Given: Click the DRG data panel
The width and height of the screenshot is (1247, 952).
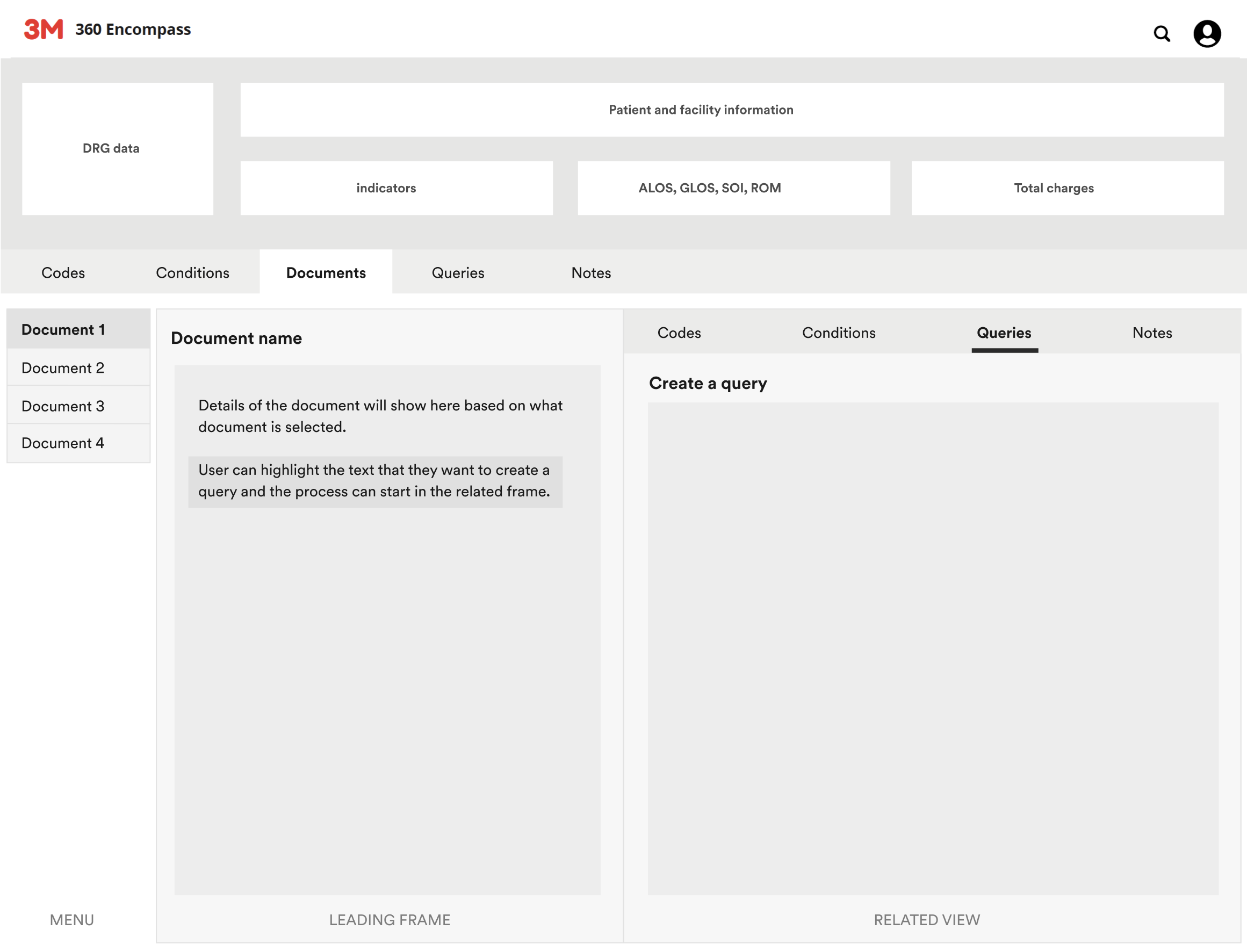Looking at the screenshot, I should pyautogui.click(x=117, y=148).
